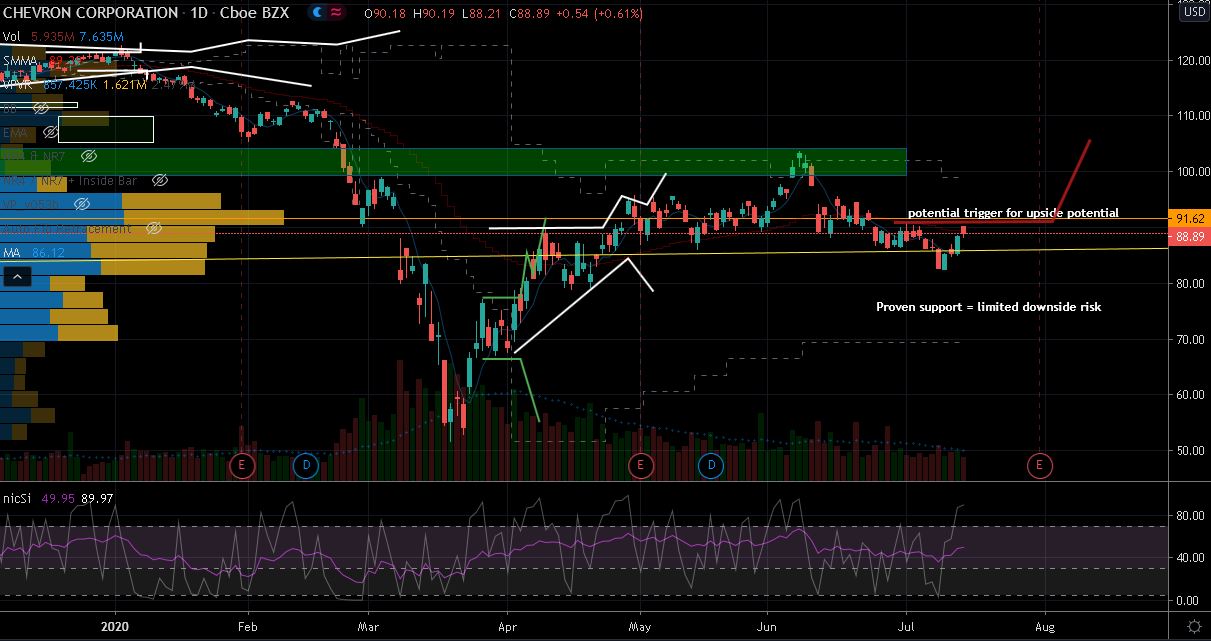Open chart settings gear icon
The width and height of the screenshot is (1211, 641).
click(x=1193, y=625)
